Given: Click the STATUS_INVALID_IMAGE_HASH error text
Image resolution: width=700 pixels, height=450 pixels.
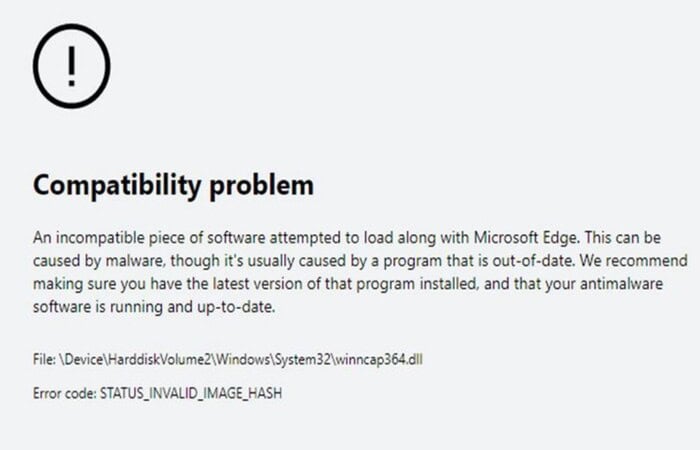Looking at the screenshot, I should 191,394.
